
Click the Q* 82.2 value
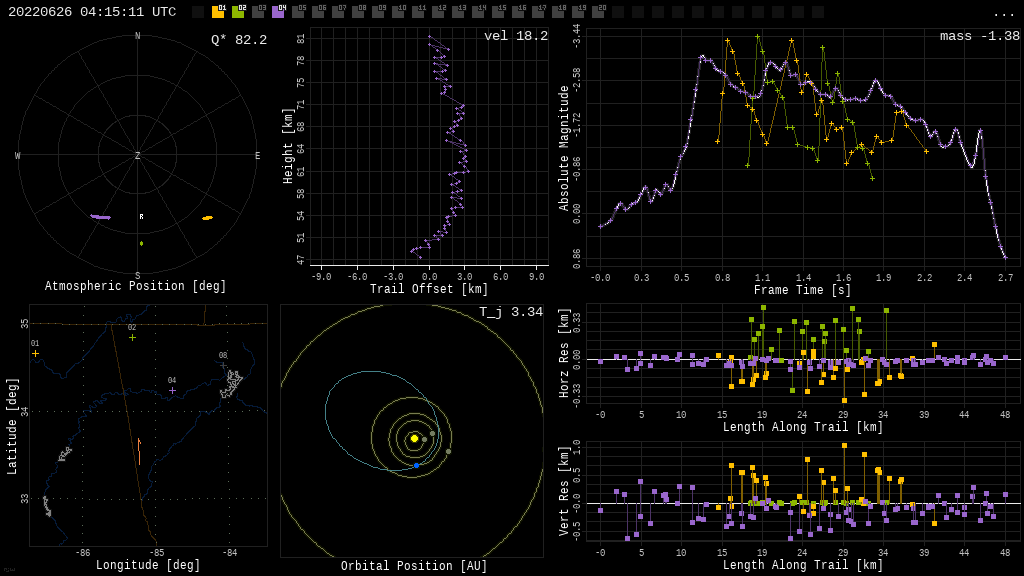(238, 40)
